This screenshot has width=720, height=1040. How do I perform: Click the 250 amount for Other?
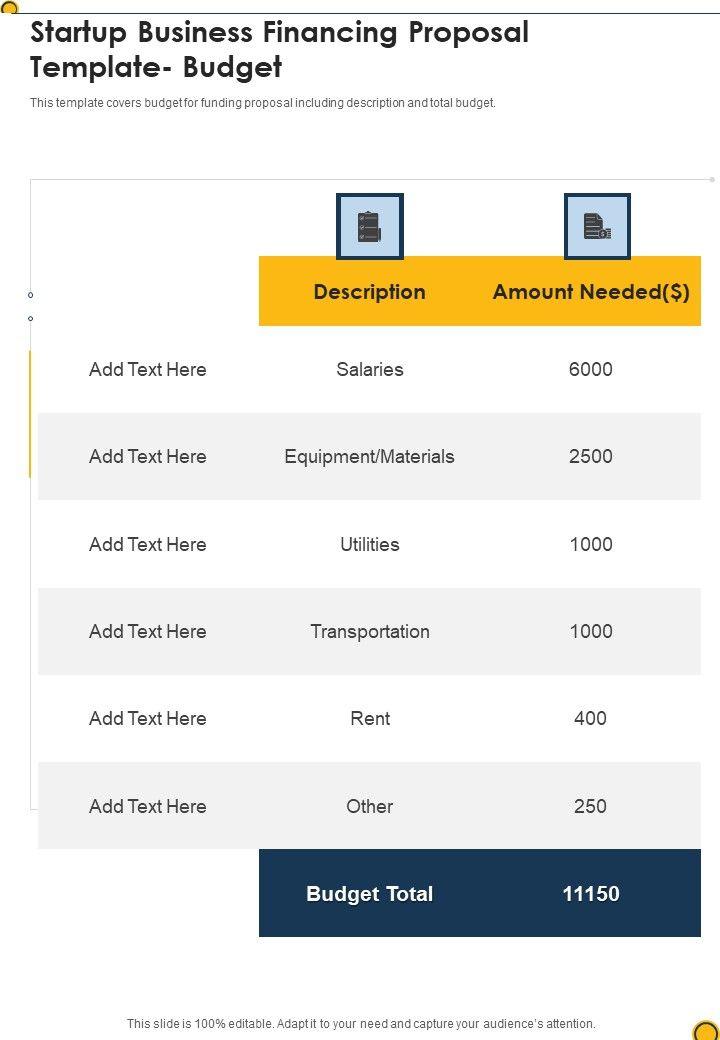pos(590,806)
